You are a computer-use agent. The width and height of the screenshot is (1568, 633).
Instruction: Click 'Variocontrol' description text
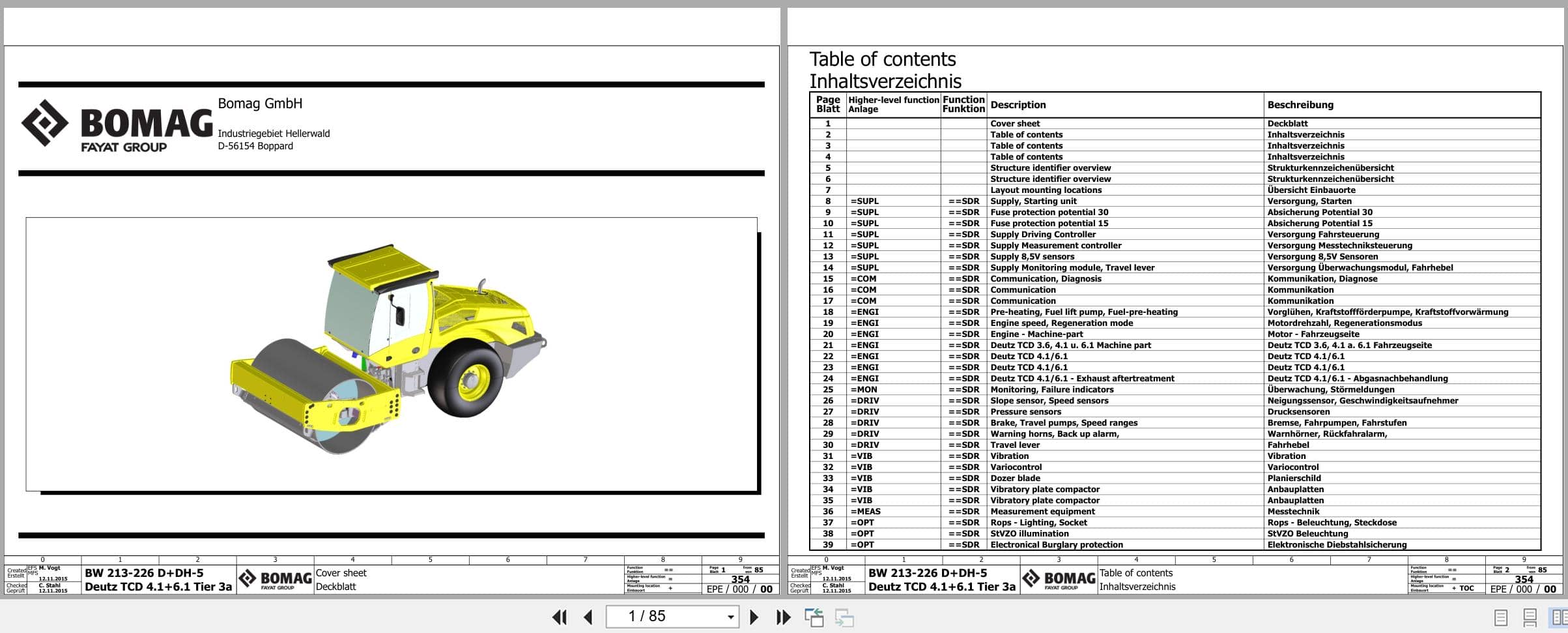pos(1016,467)
